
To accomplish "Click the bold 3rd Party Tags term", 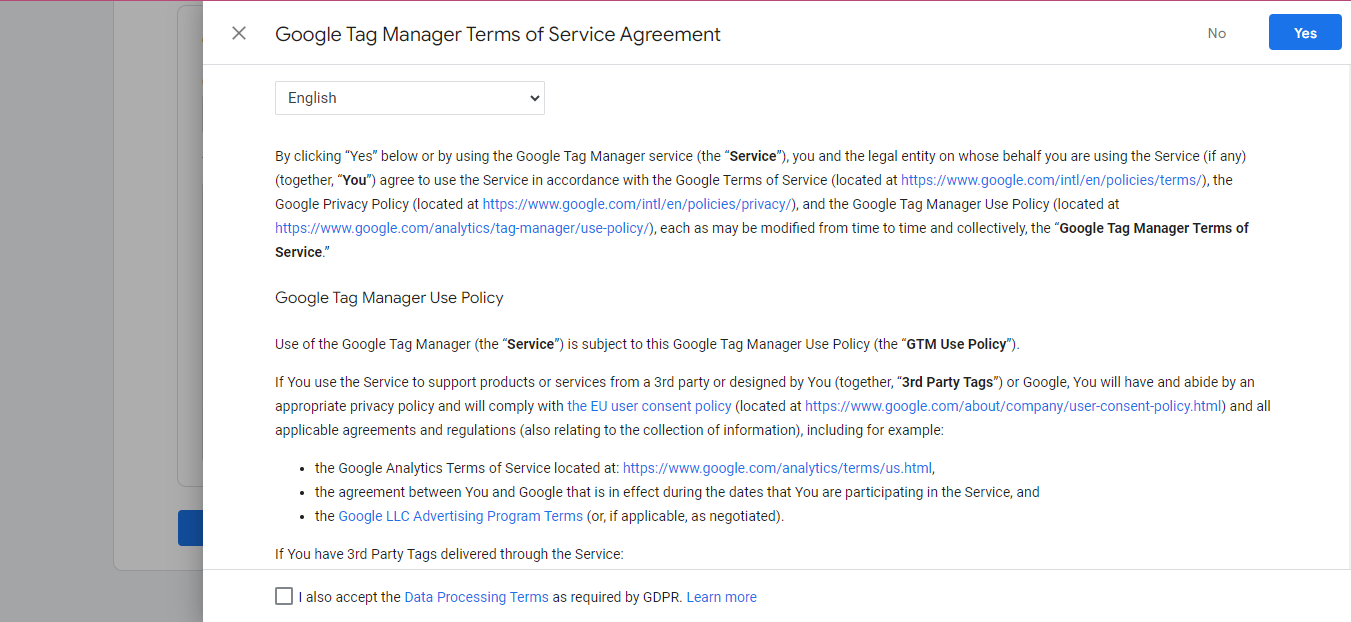I will click(x=949, y=382).
